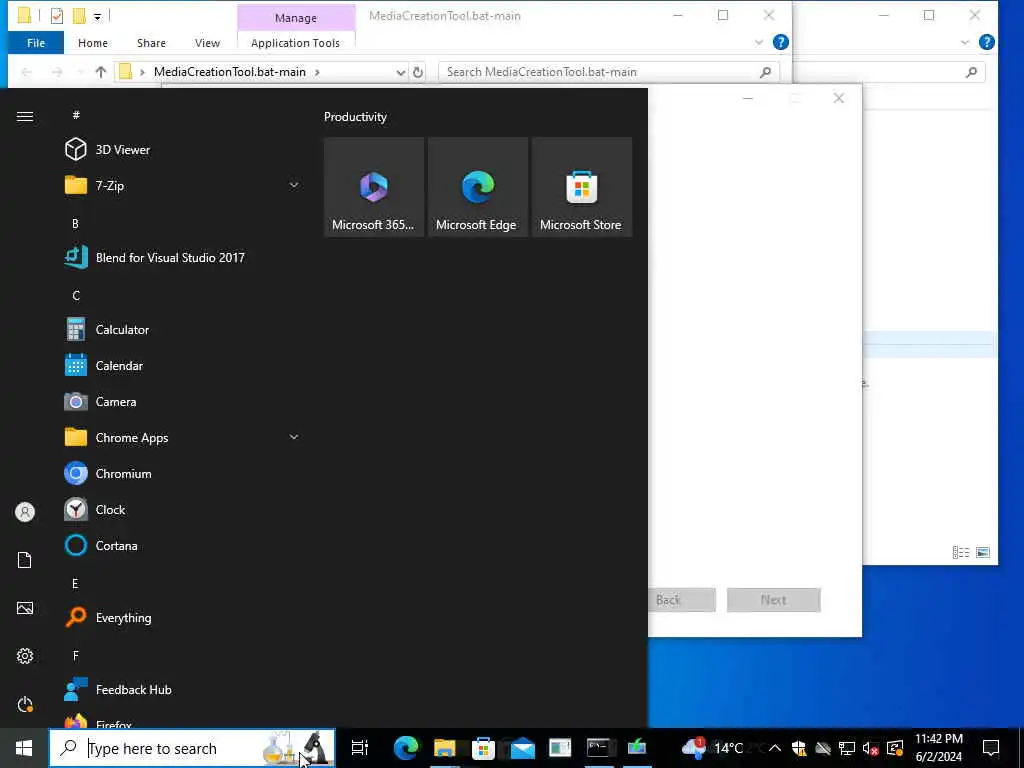Switch to large icons view in background window
The width and height of the screenshot is (1024, 768).
(x=983, y=552)
